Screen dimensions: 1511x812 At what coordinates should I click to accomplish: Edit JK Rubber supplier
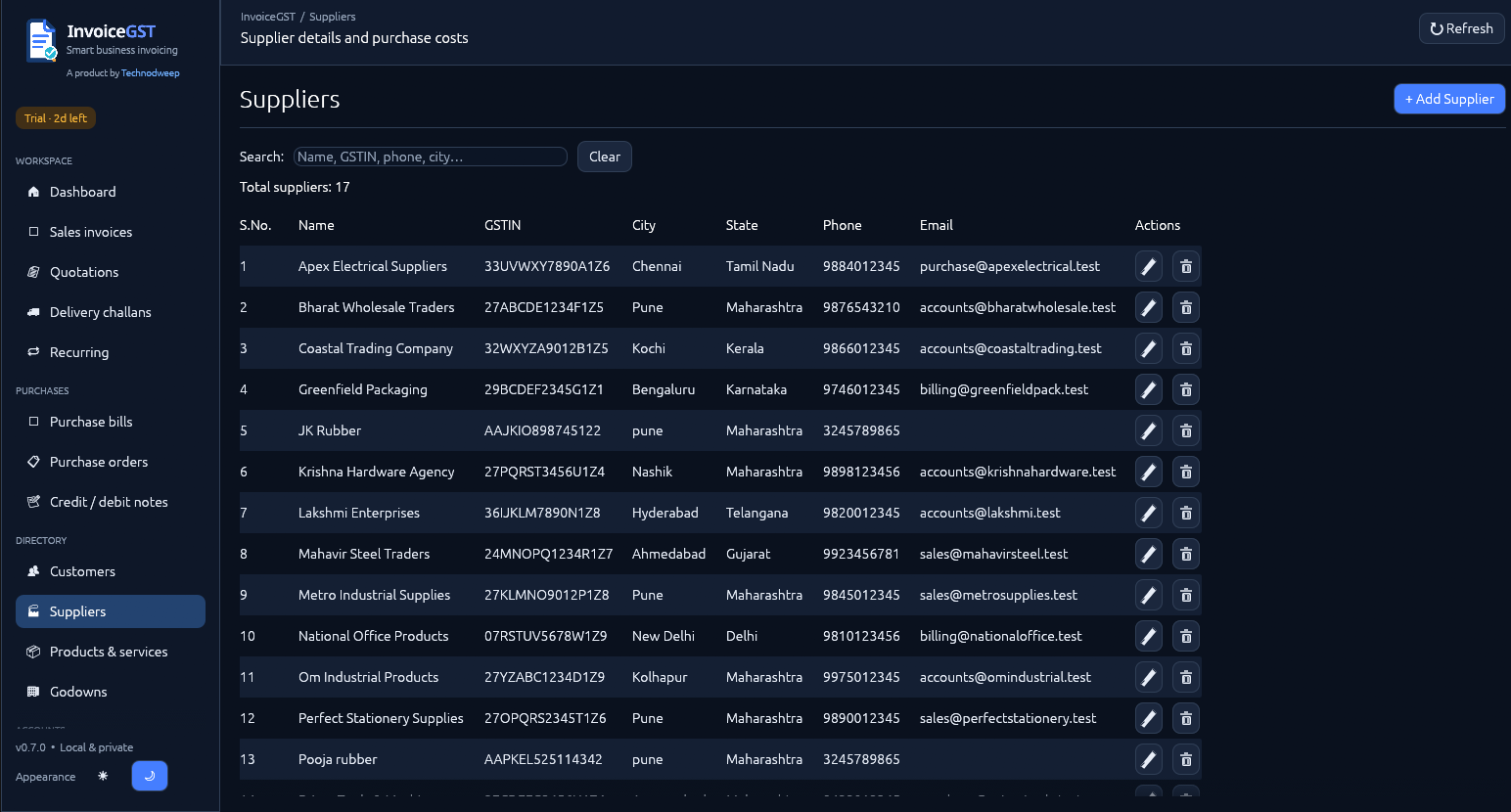click(x=1149, y=430)
